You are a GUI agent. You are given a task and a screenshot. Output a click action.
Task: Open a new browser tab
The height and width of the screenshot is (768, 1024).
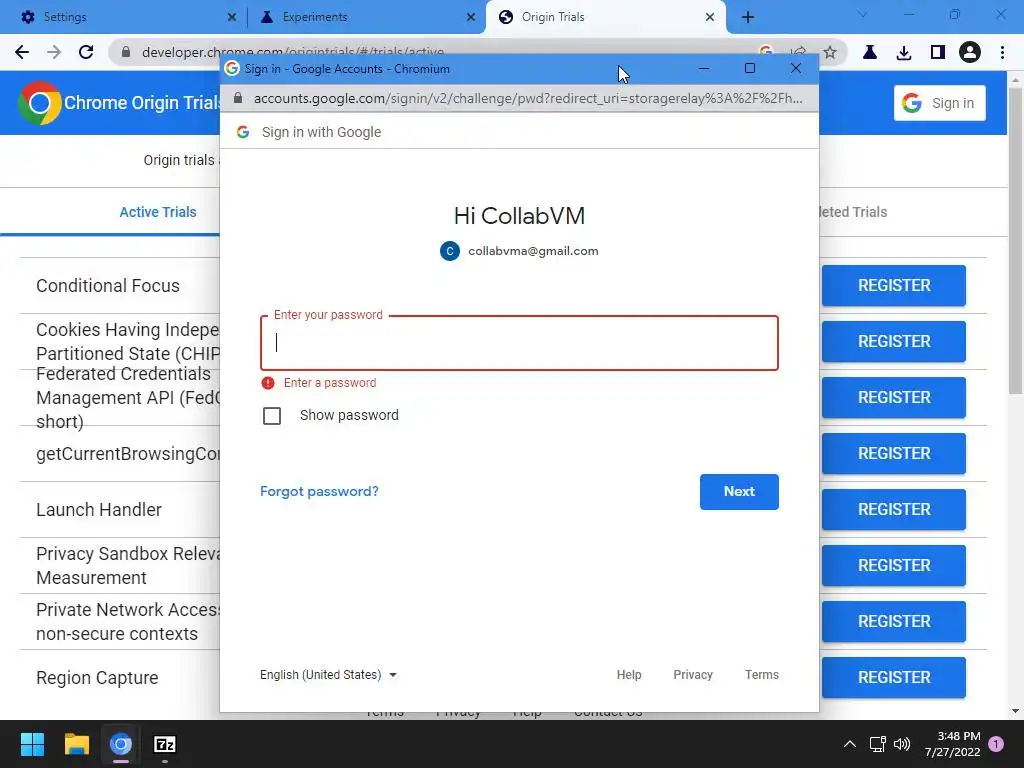pyautogui.click(x=748, y=18)
